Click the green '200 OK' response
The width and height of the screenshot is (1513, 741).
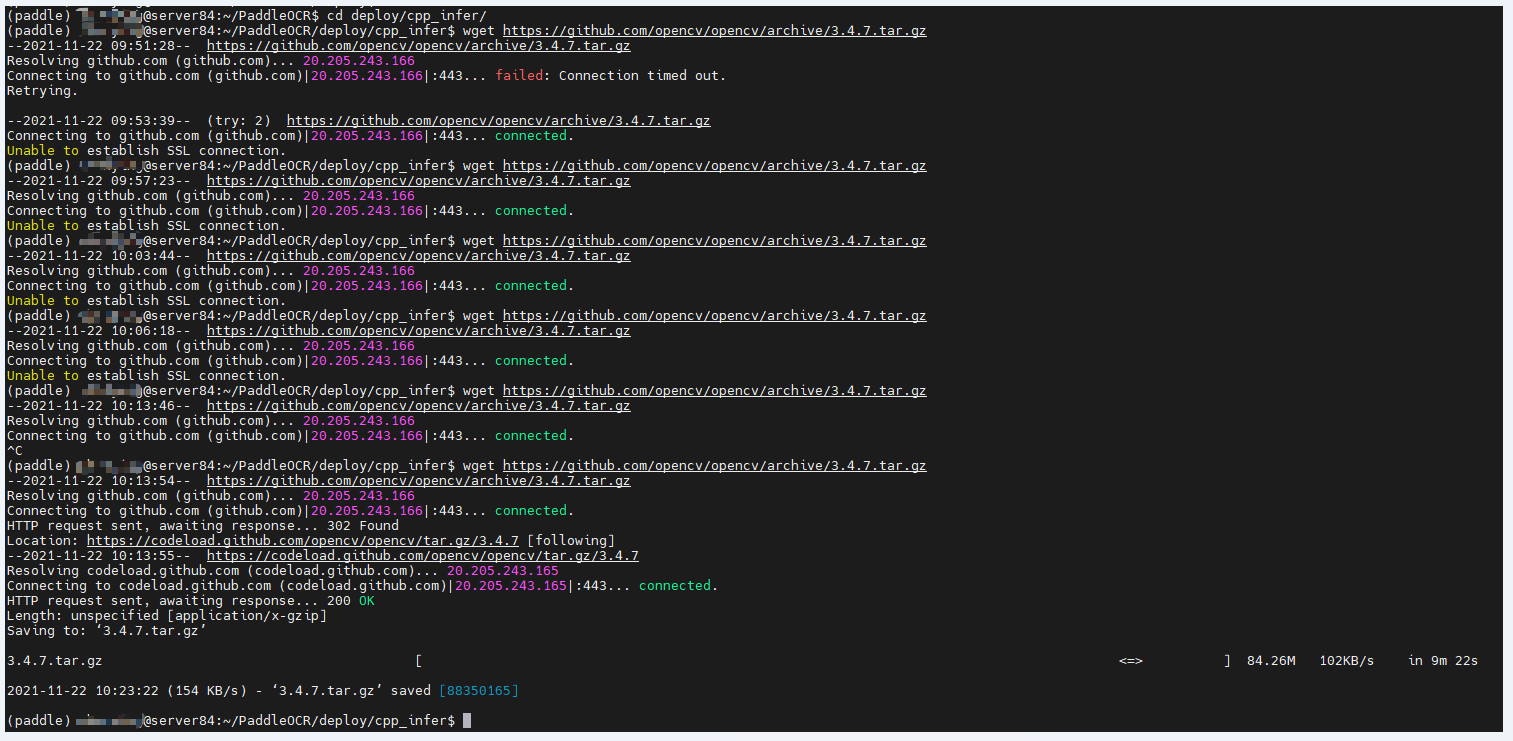pyautogui.click(x=351, y=601)
